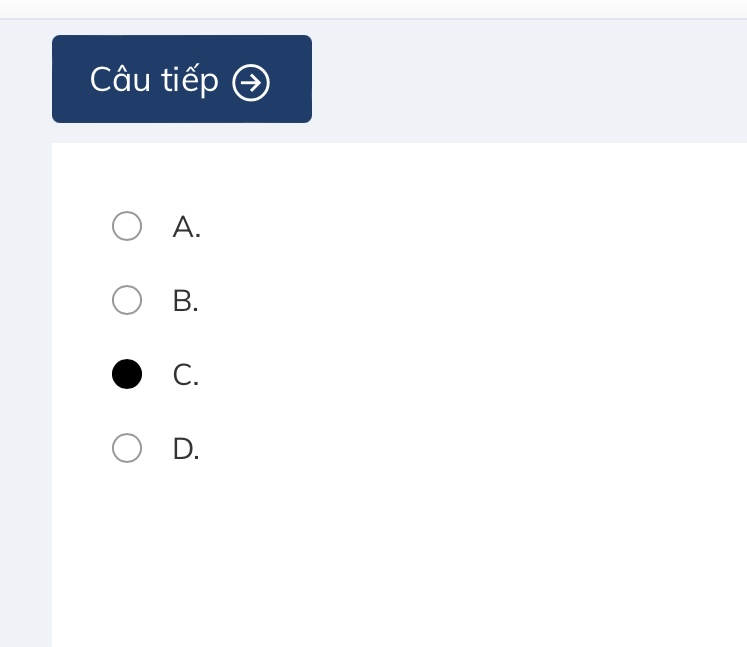Click the "A." answer label text

[x=186, y=228]
